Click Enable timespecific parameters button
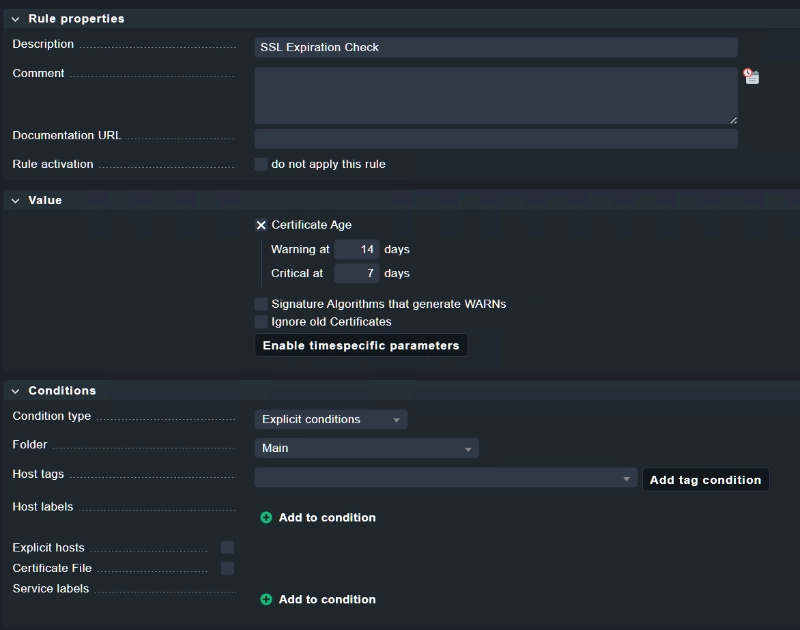The height and width of the screenshot is (630, 800). 361,346
